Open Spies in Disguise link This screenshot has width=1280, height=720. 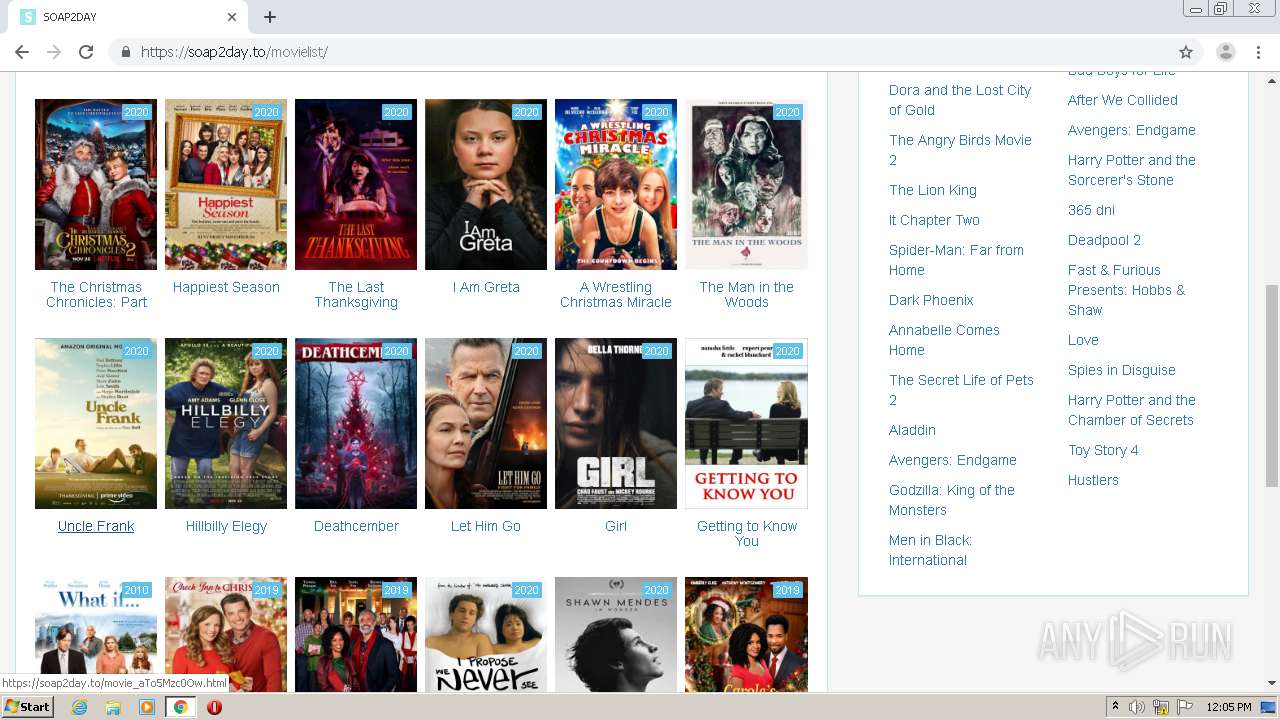tap(1121, 370)
